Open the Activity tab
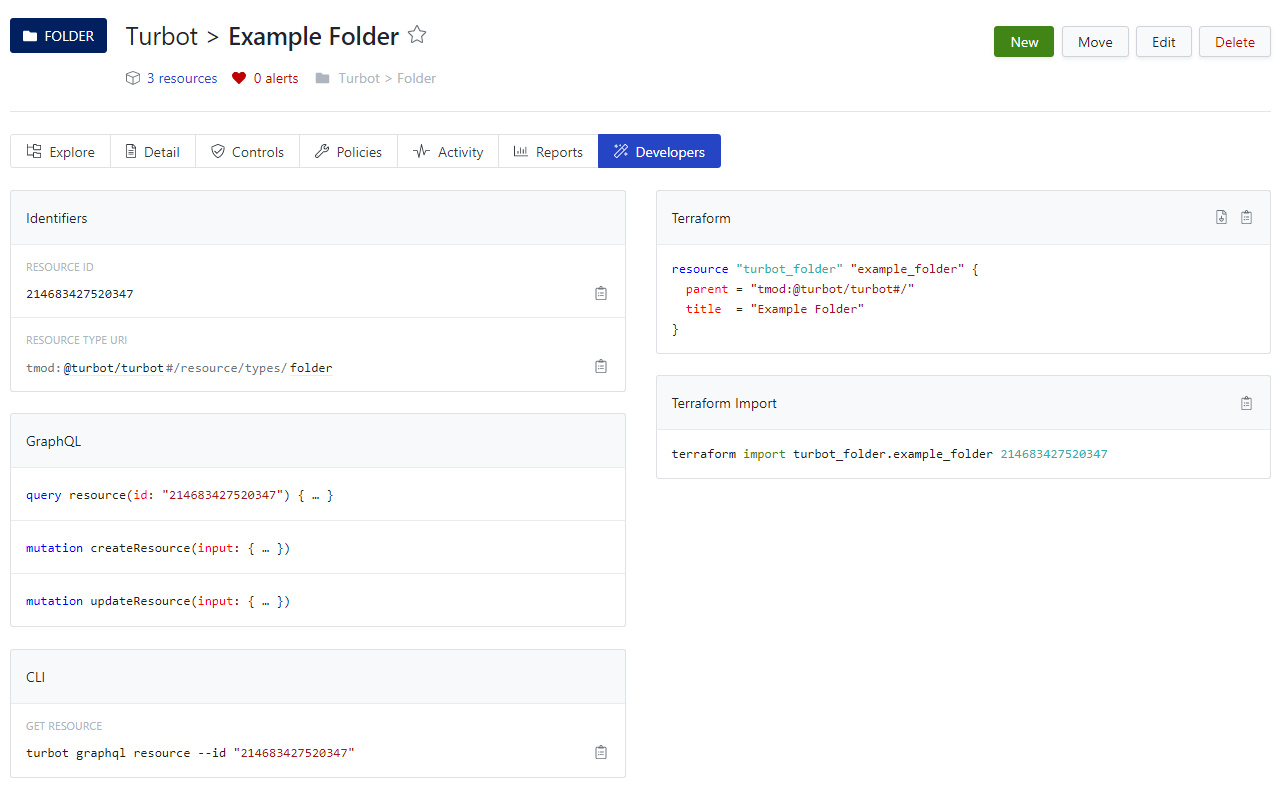The image size is (1280, 787). click(447, 151)
